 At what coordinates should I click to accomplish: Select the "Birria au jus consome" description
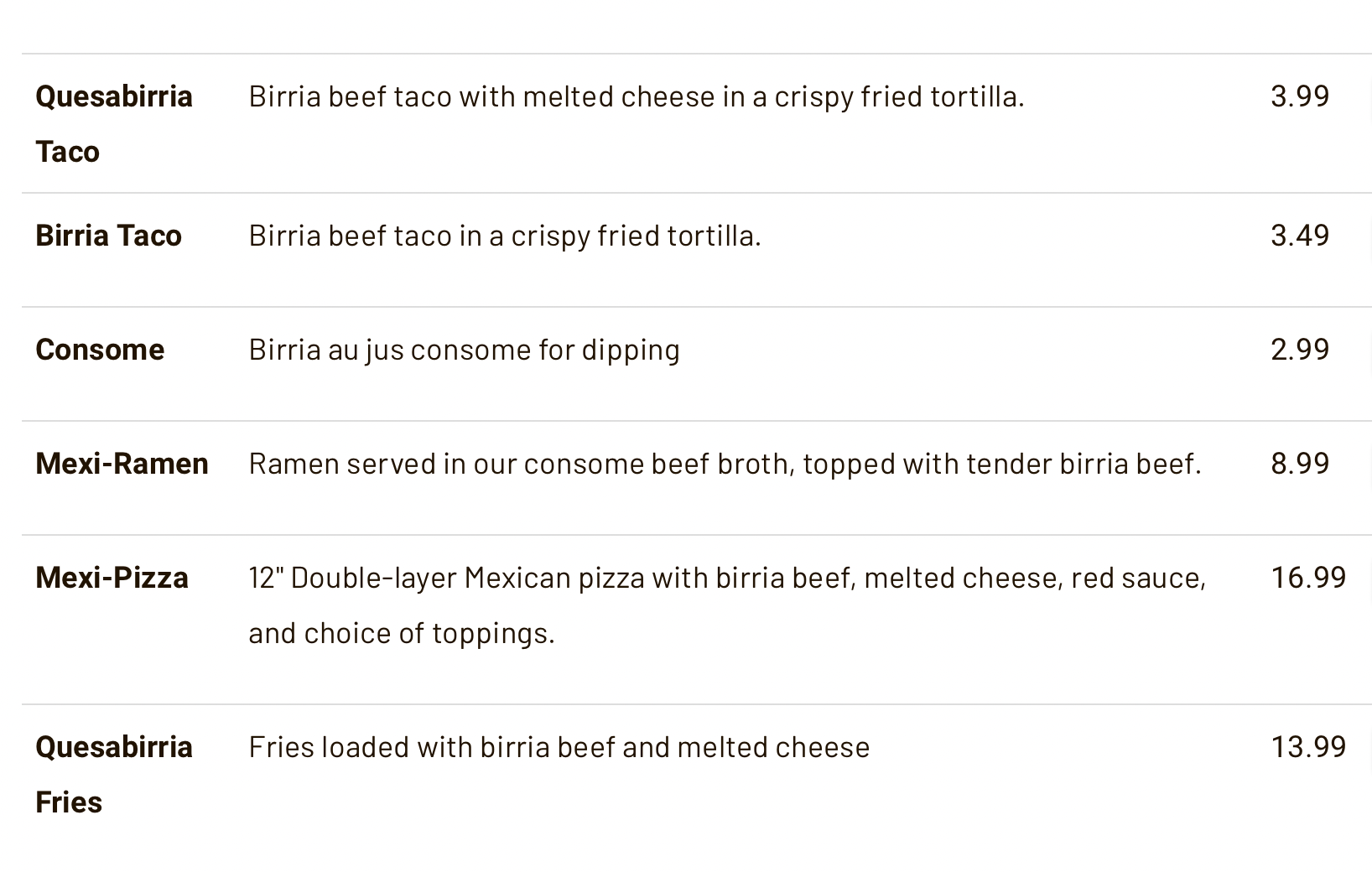[464, 350]
